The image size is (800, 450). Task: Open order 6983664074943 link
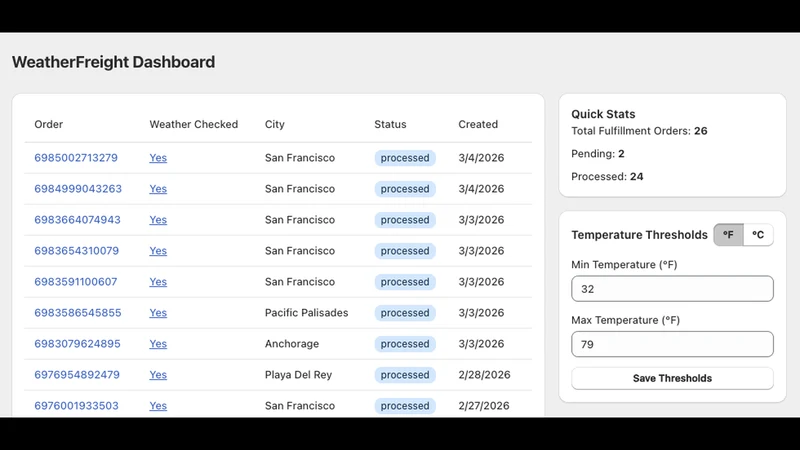tap(78, 220)
